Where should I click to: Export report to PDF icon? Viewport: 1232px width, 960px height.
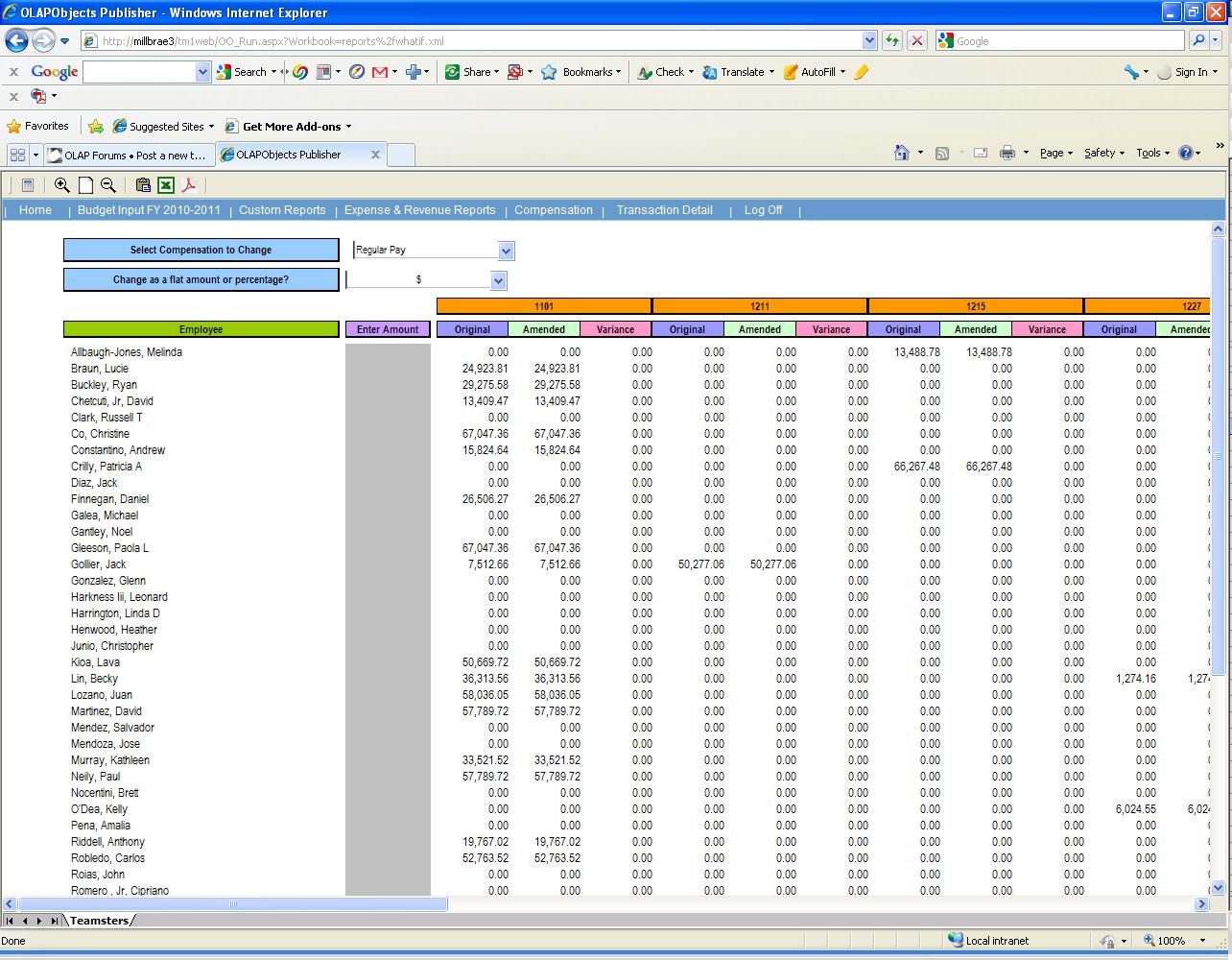click(x=189, y=185)
